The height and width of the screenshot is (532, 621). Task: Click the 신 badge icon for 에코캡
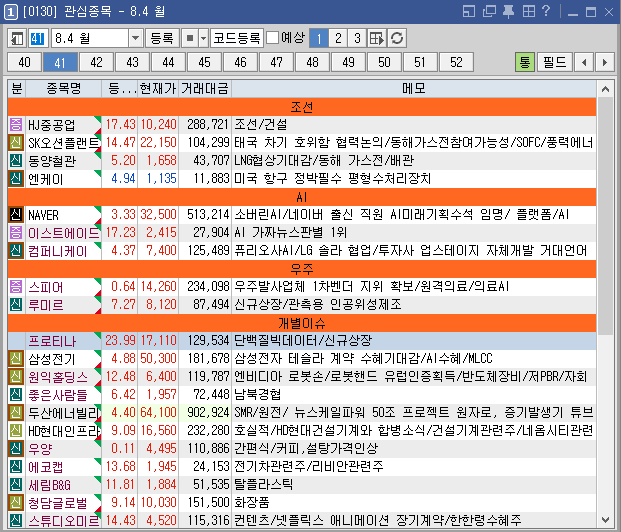click(x=16, y=467)
